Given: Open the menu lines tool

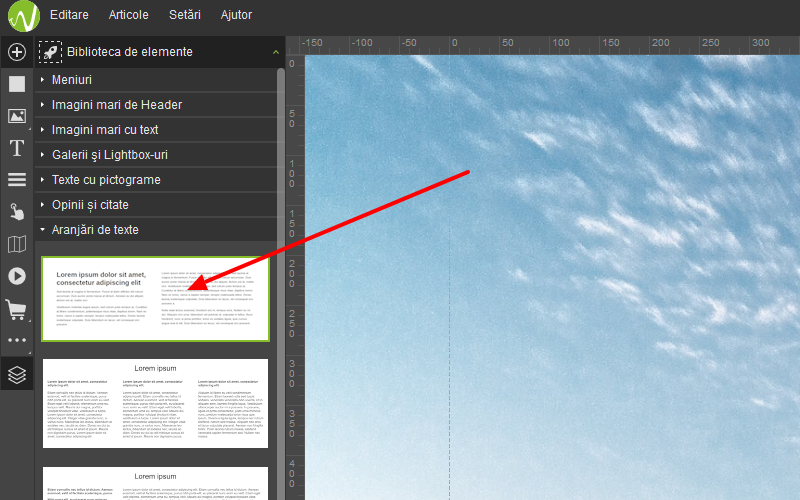Looking at the screenshot, I should (x=16, y=180).
